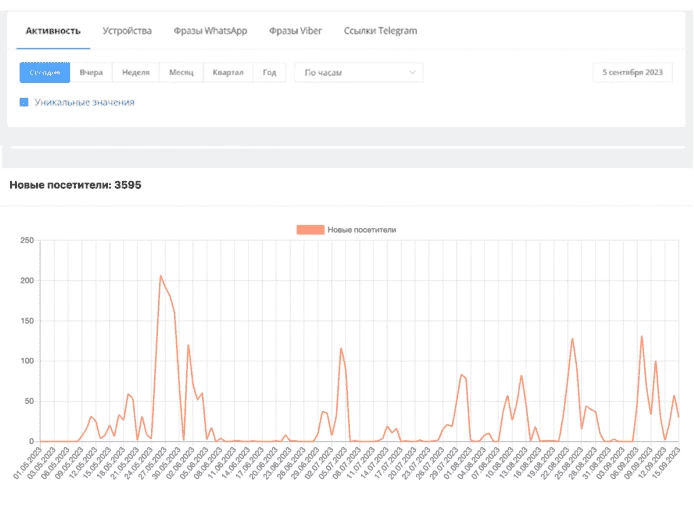Click the 250 y-axis label
Image resolution: width=694 pixels, height=520 pixels.
point(27,240)
